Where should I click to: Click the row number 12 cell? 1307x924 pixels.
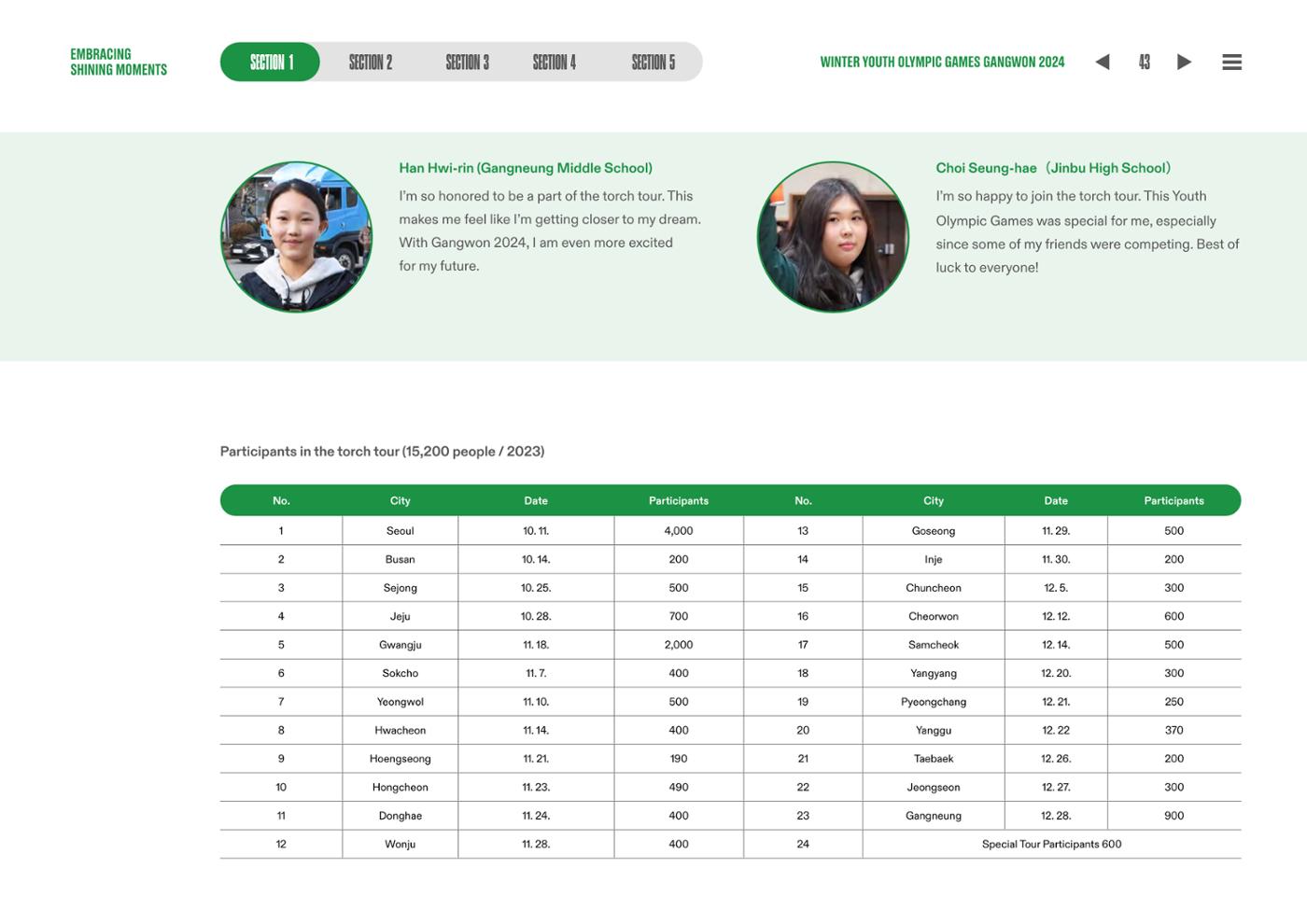(281, 844)
